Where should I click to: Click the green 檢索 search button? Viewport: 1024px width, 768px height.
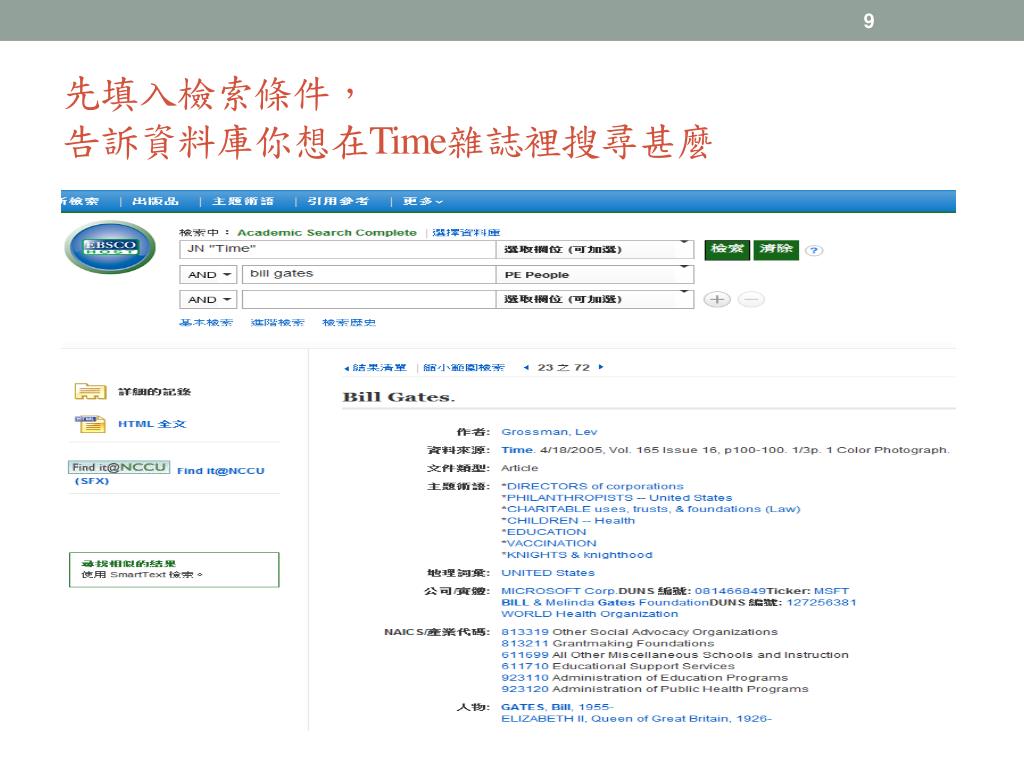tap(727, 249)
